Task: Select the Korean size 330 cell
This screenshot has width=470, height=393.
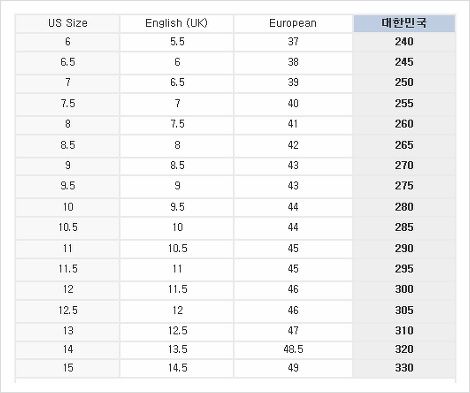Action: coord(404,368)
